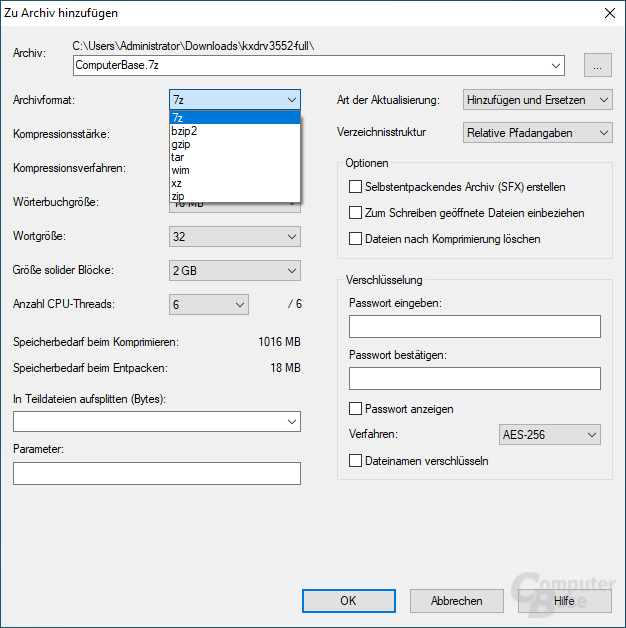Expand the archive name history dropdown arrow
626x628 pixels.
coord(556,65)
